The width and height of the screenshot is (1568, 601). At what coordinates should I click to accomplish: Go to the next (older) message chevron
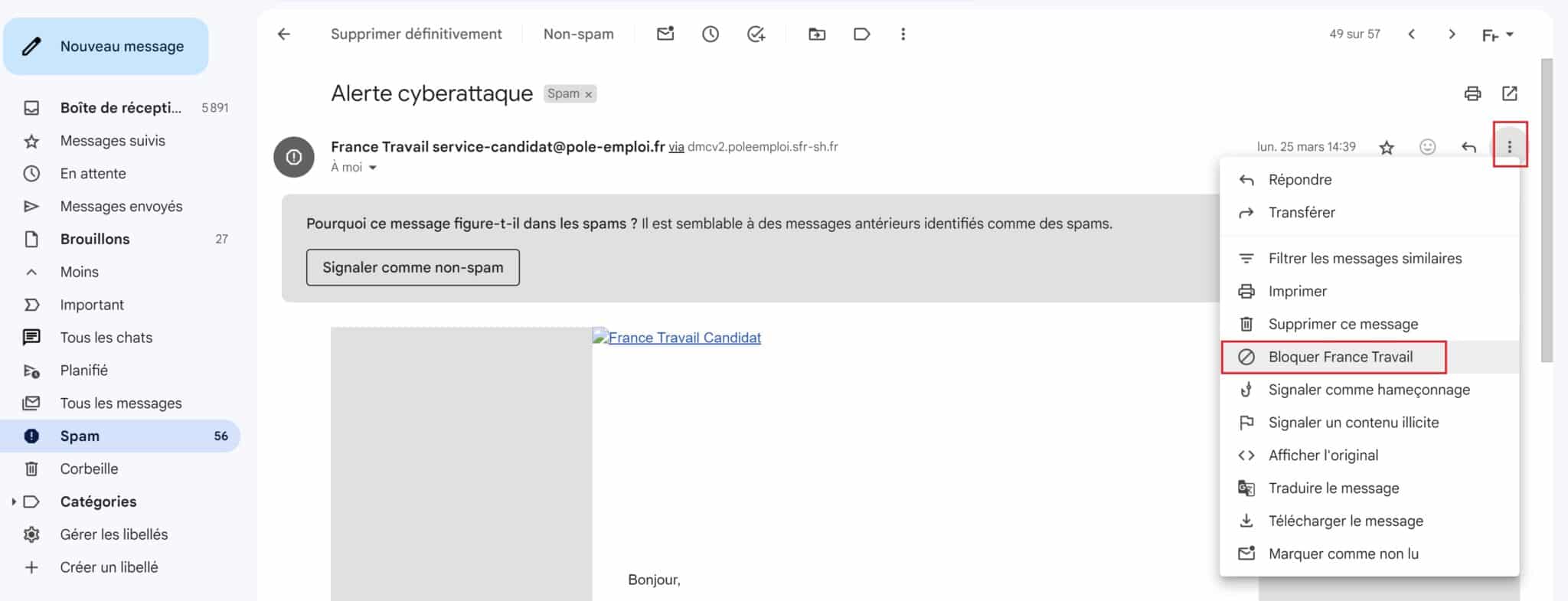pyautogui.click(x=1452, y=34)
